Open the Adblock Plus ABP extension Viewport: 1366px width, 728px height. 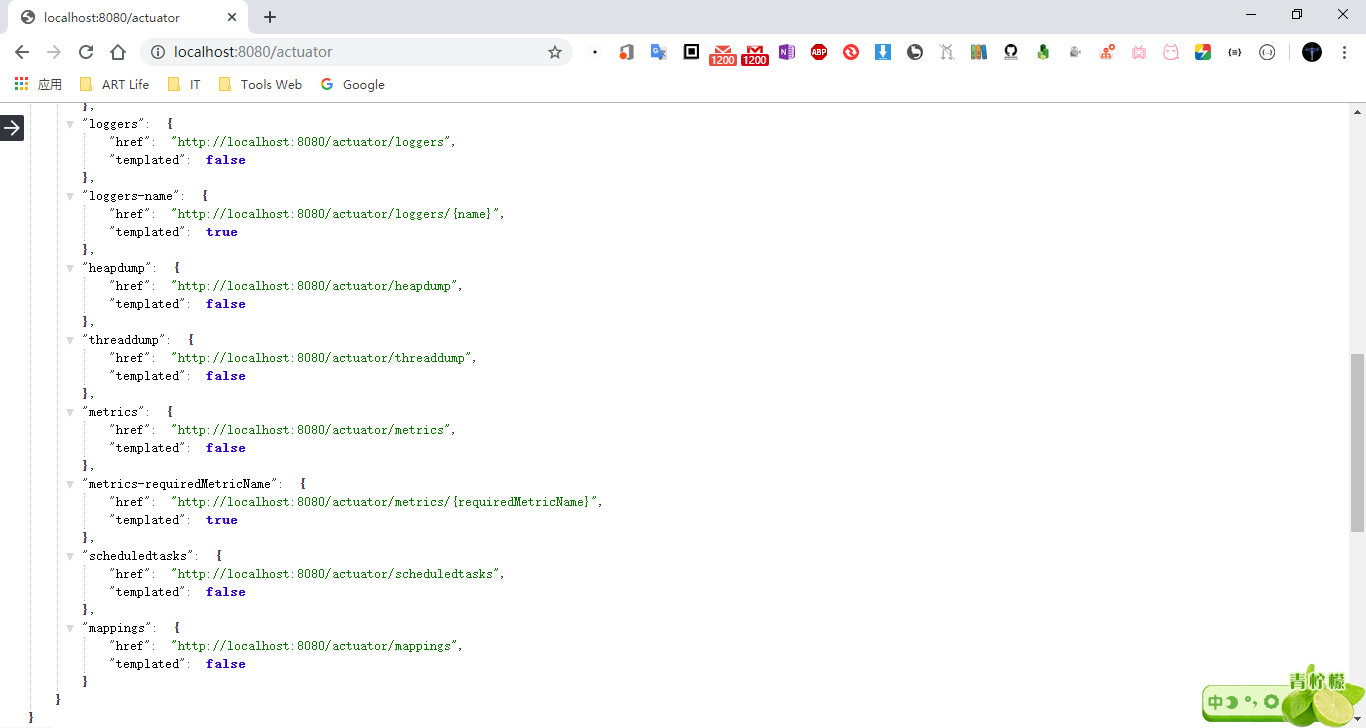[819, 52]
